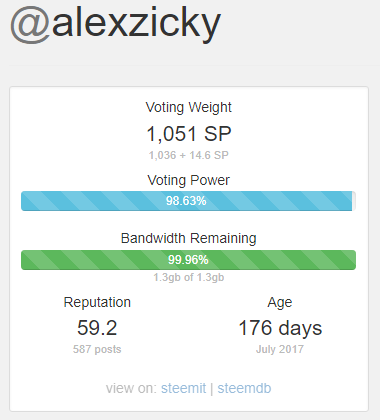Image resolution: width=380 pixels, height=420 pixels.
Task: Click the Voting Power progress bar
Action: click(188, 201)
